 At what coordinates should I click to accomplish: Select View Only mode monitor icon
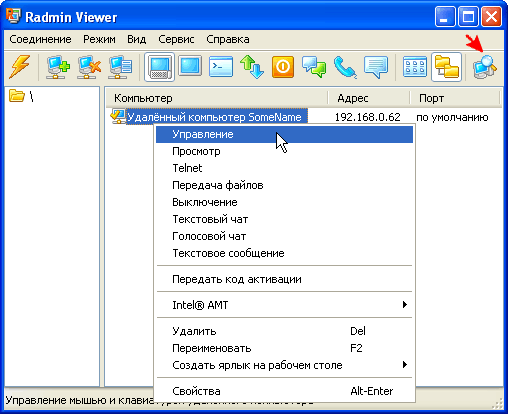point(190,66)
